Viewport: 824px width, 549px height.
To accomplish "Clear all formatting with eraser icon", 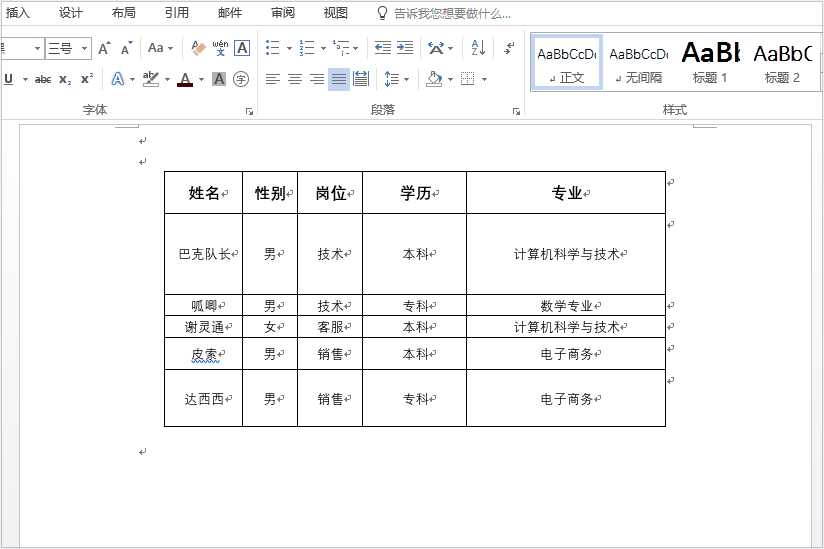I will click(198, 48).
